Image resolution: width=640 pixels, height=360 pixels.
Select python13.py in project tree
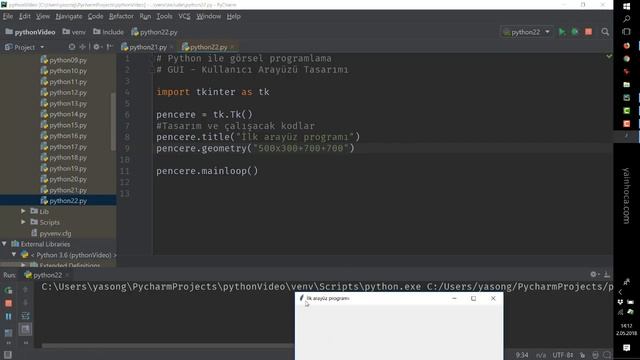(64, 103)
